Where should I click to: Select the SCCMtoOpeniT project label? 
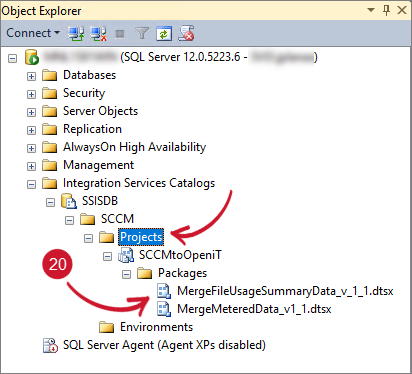click(180, 255)
